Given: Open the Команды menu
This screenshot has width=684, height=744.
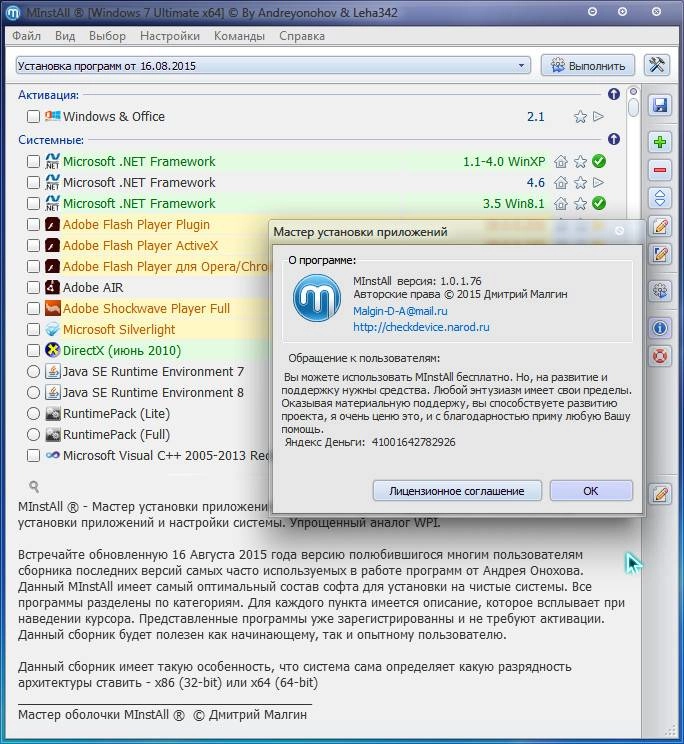Looking at the screenshot, I should (x=239, y=36).
